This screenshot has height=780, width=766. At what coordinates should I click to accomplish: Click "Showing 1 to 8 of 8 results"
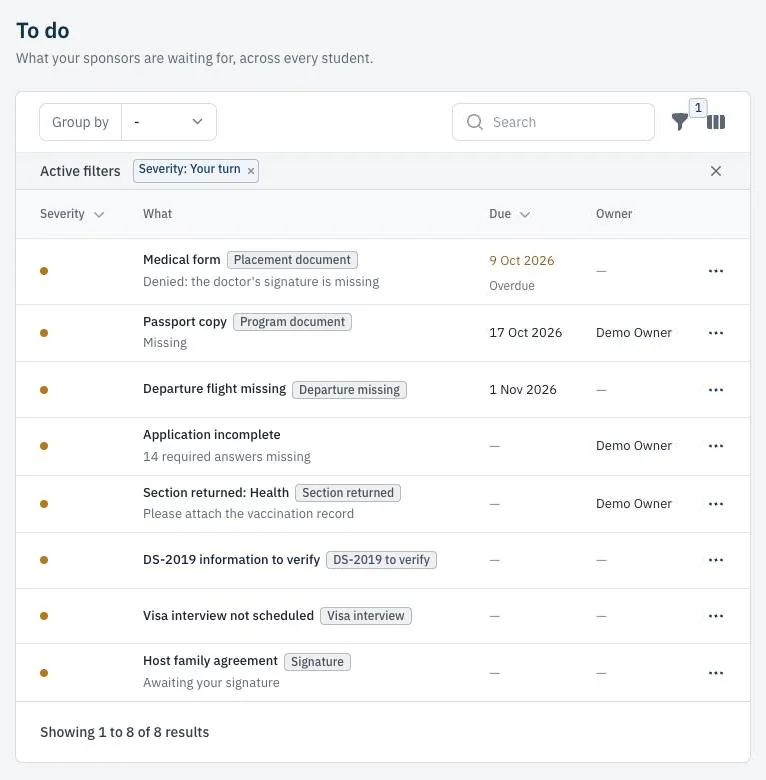point(124,732)
